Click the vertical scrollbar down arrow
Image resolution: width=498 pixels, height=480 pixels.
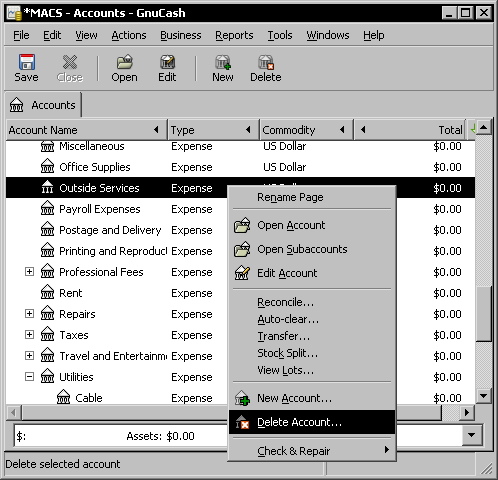(484, 396)
